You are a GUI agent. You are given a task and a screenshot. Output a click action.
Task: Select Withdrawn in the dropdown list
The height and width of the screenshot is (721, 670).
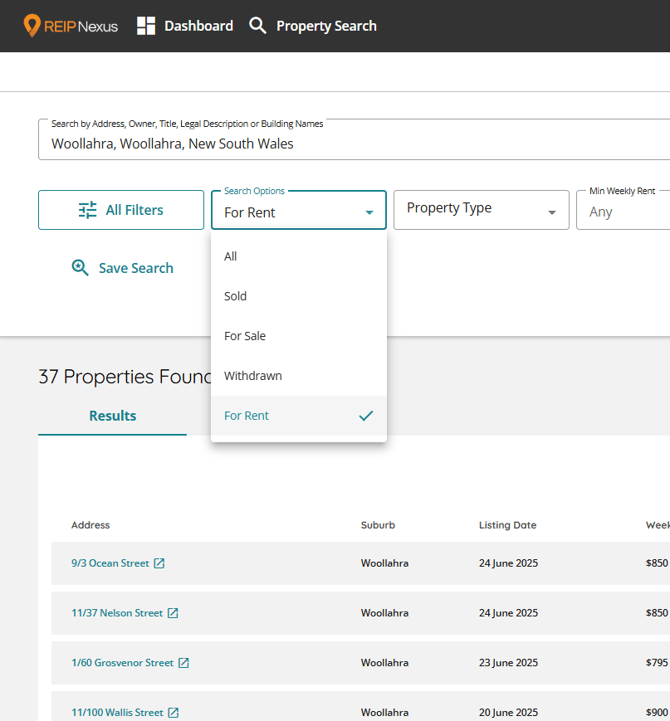point(253,376)
